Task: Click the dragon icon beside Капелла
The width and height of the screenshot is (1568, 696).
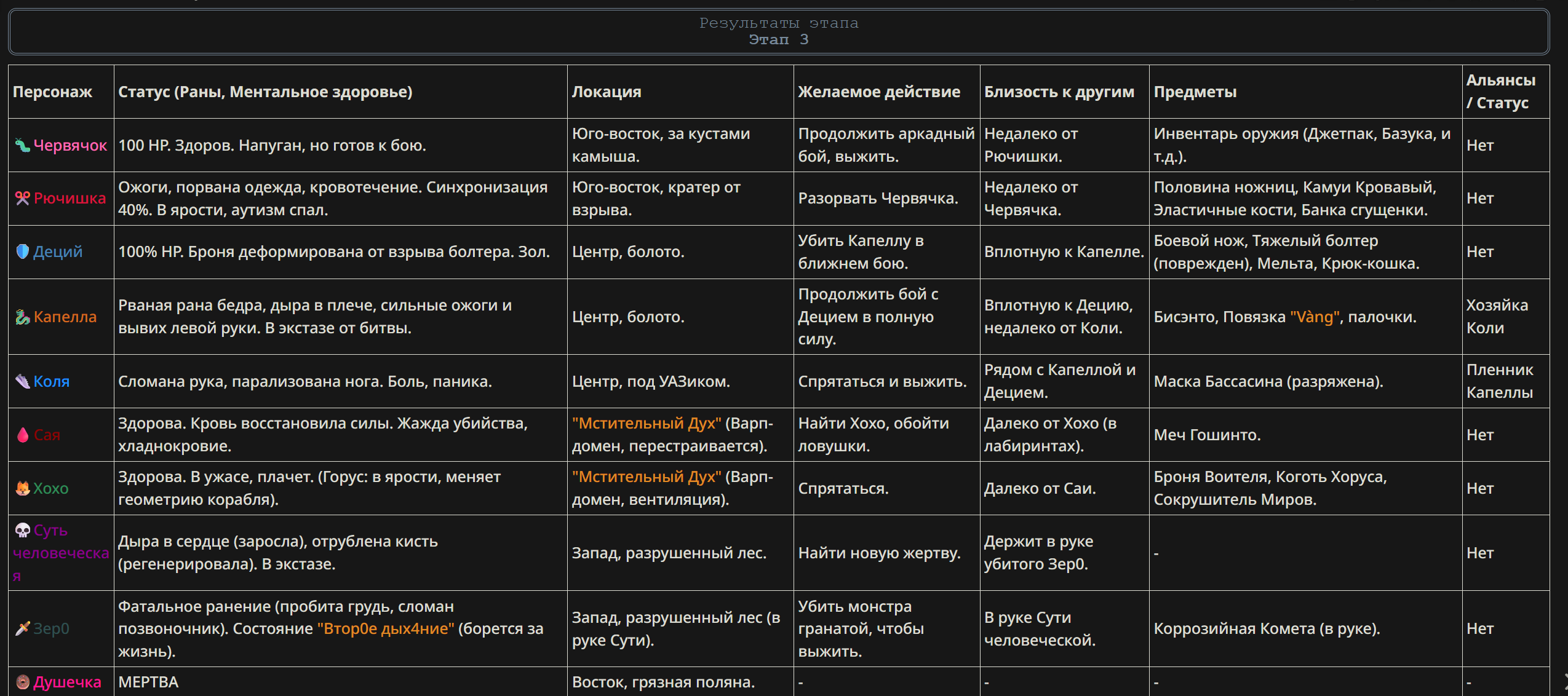Action: 22,317
